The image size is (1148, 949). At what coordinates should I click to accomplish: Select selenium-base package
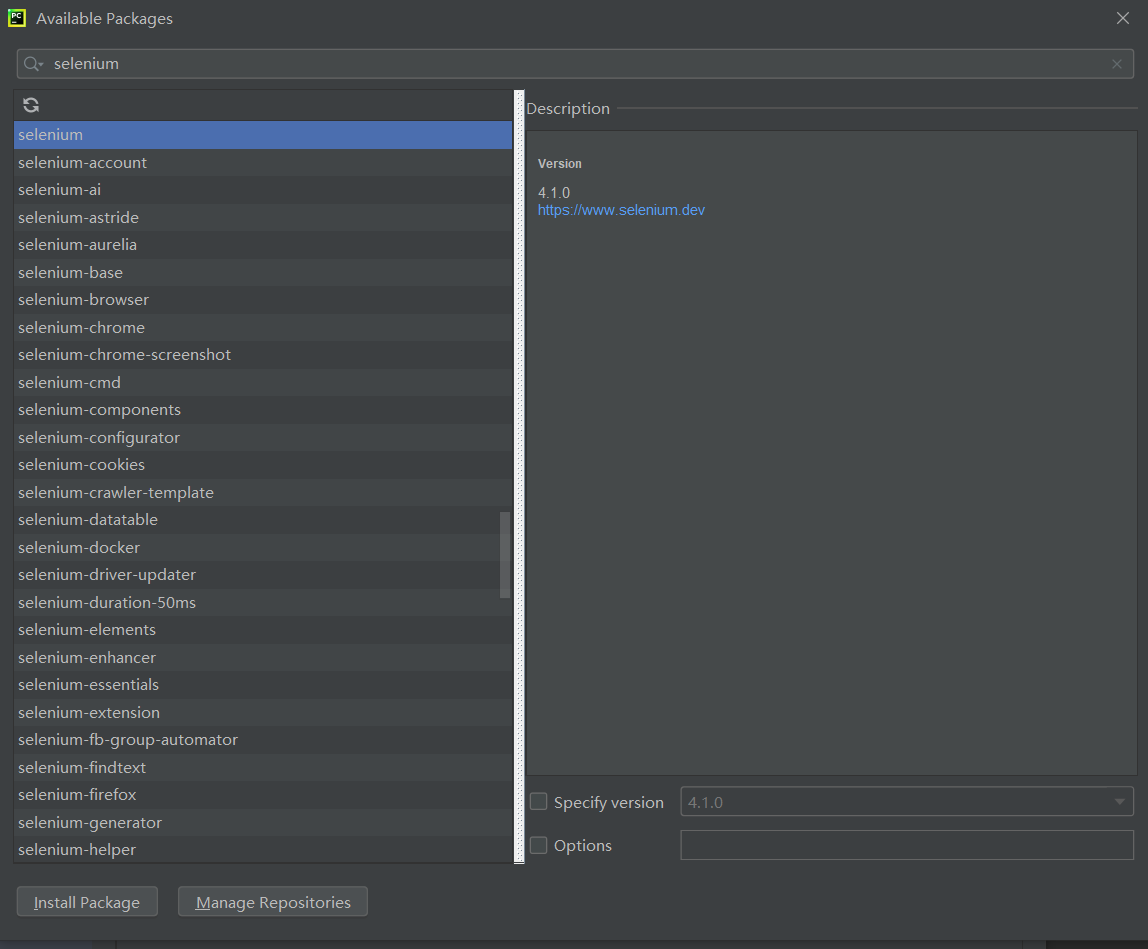(263, 272)
